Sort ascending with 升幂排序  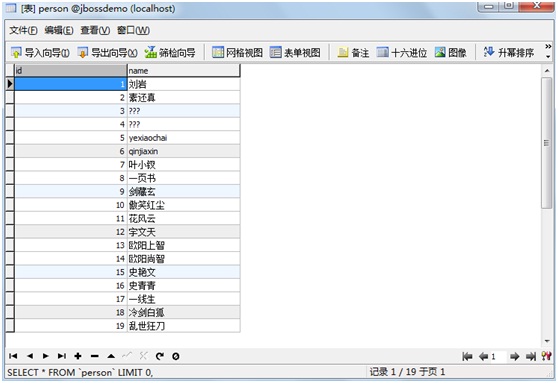[509, 53]
